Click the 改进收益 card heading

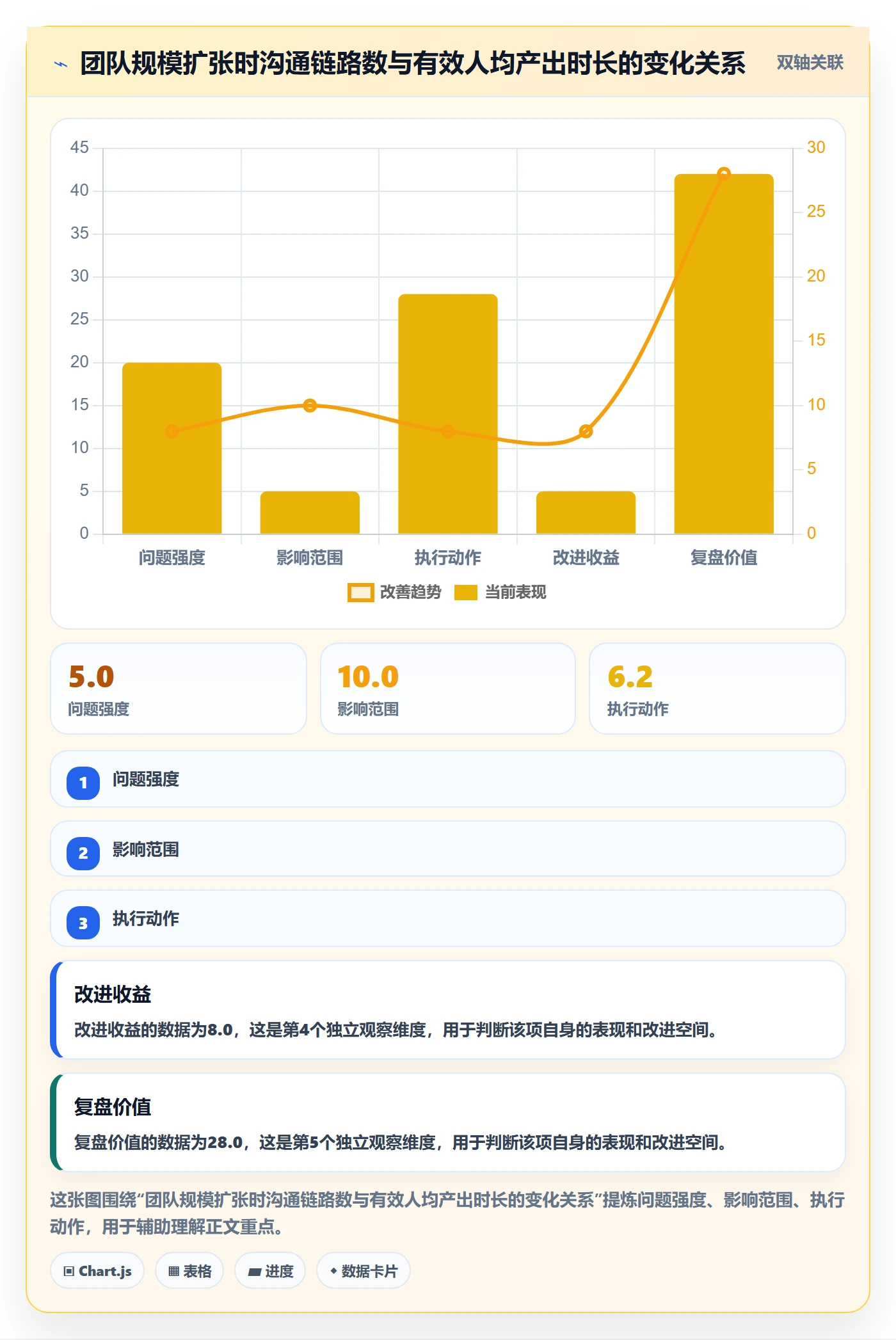[x=113, y=994]
